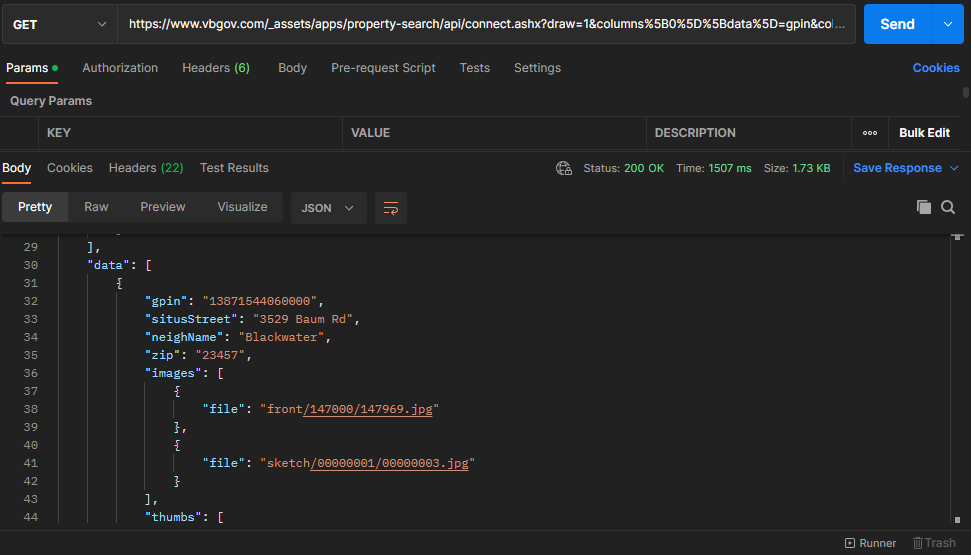Open search in response body
Viewport: 971px width, 555px height.
[948, 207]
